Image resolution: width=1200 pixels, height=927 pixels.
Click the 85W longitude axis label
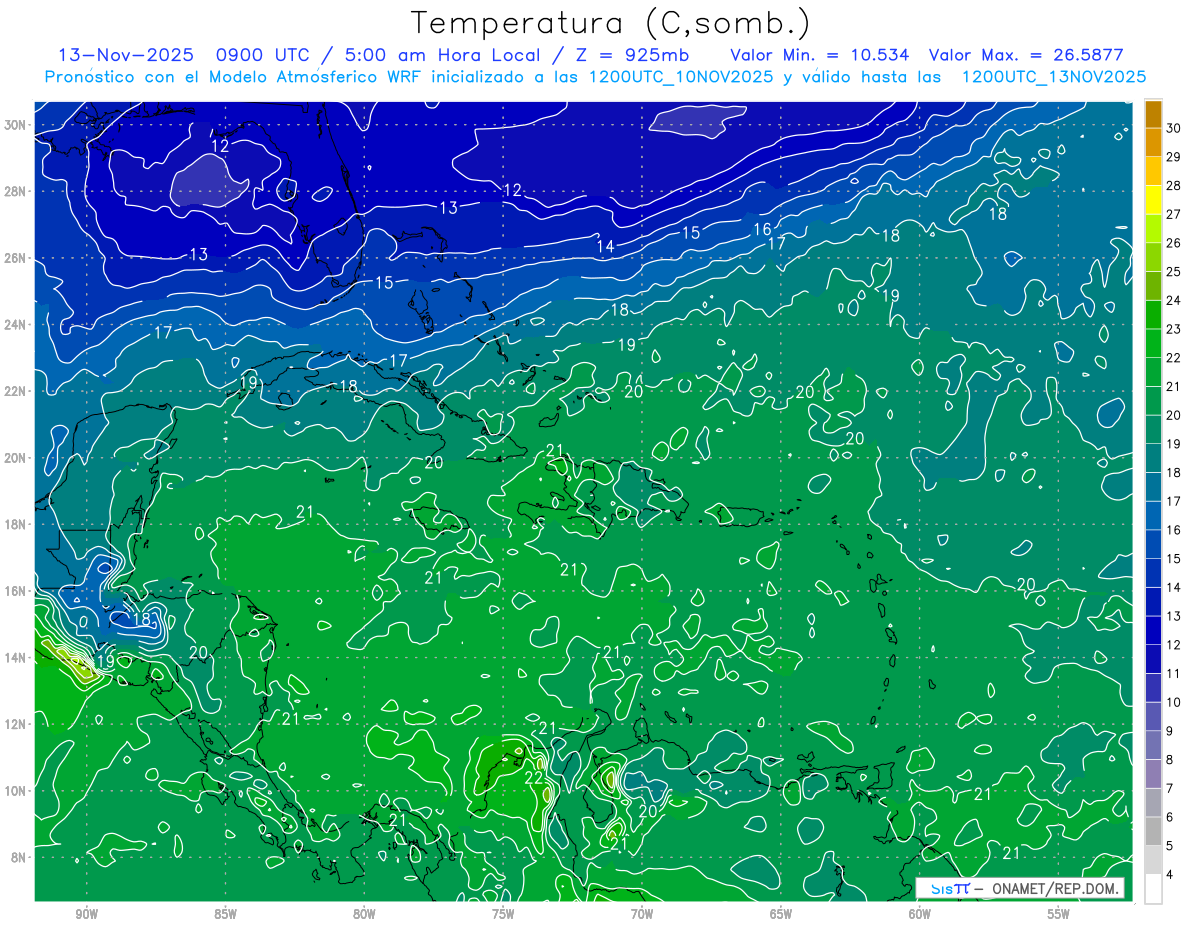tap(225, 914)
